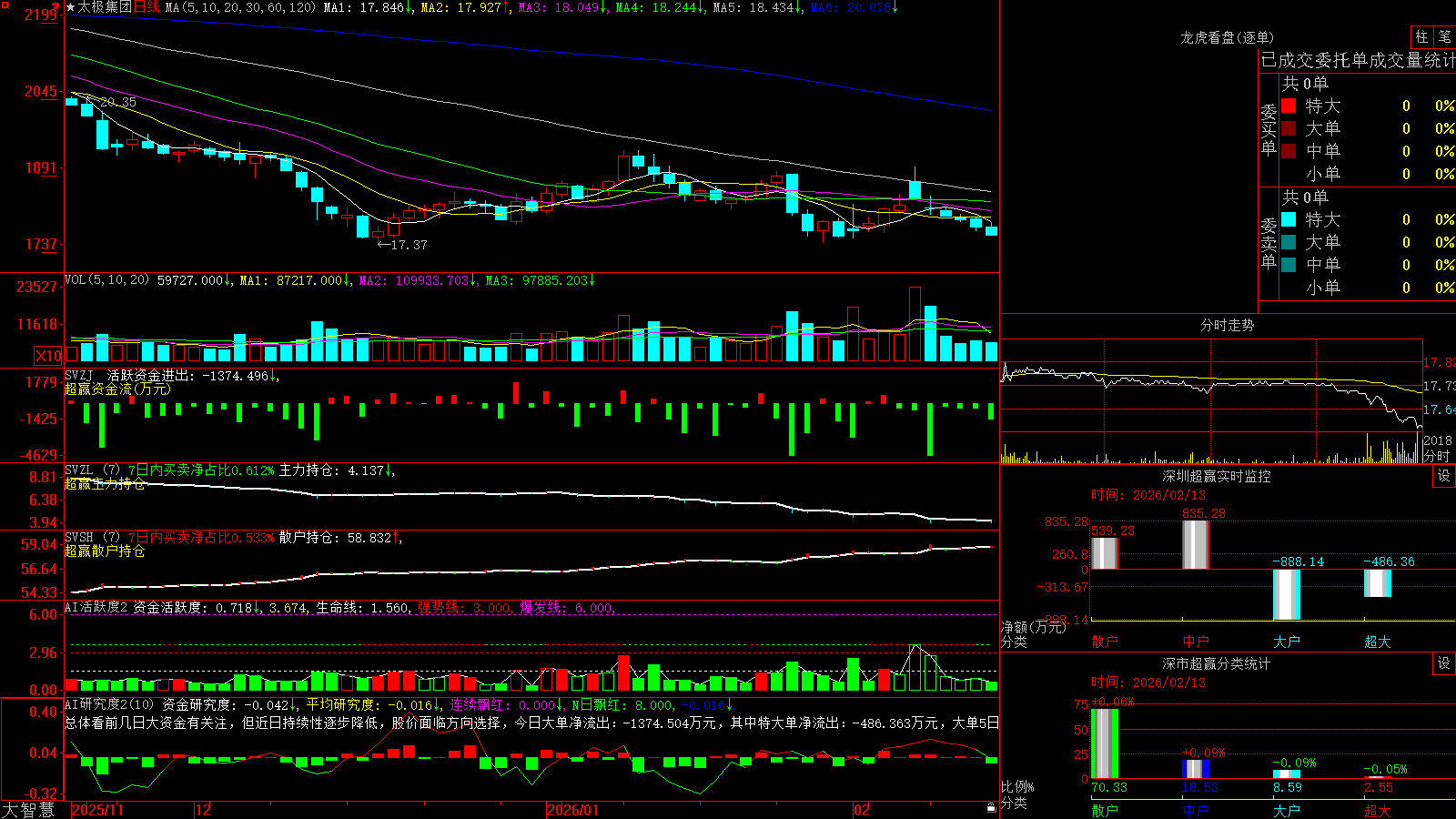
Task: Open 设 settings for 深圳超赢实时监控
Action: (x=1443, y=476)
